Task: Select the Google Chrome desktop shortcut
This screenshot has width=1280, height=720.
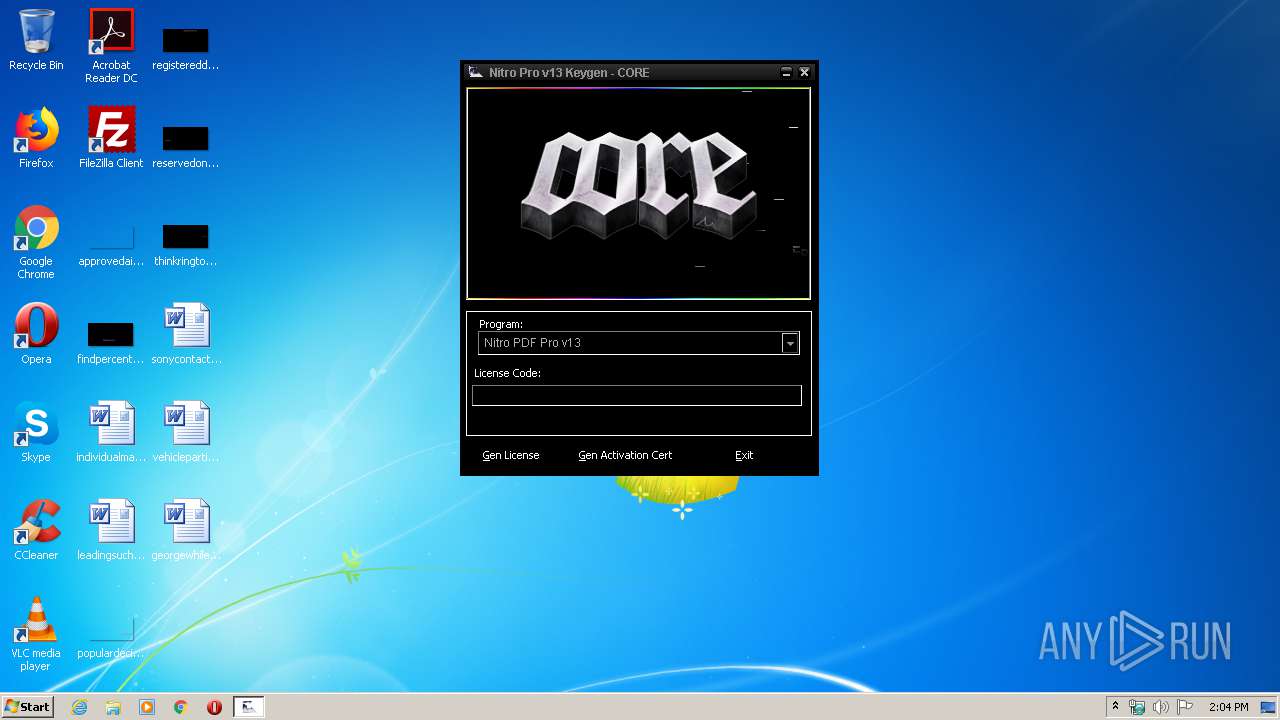Action: click(x=36, y=242)
